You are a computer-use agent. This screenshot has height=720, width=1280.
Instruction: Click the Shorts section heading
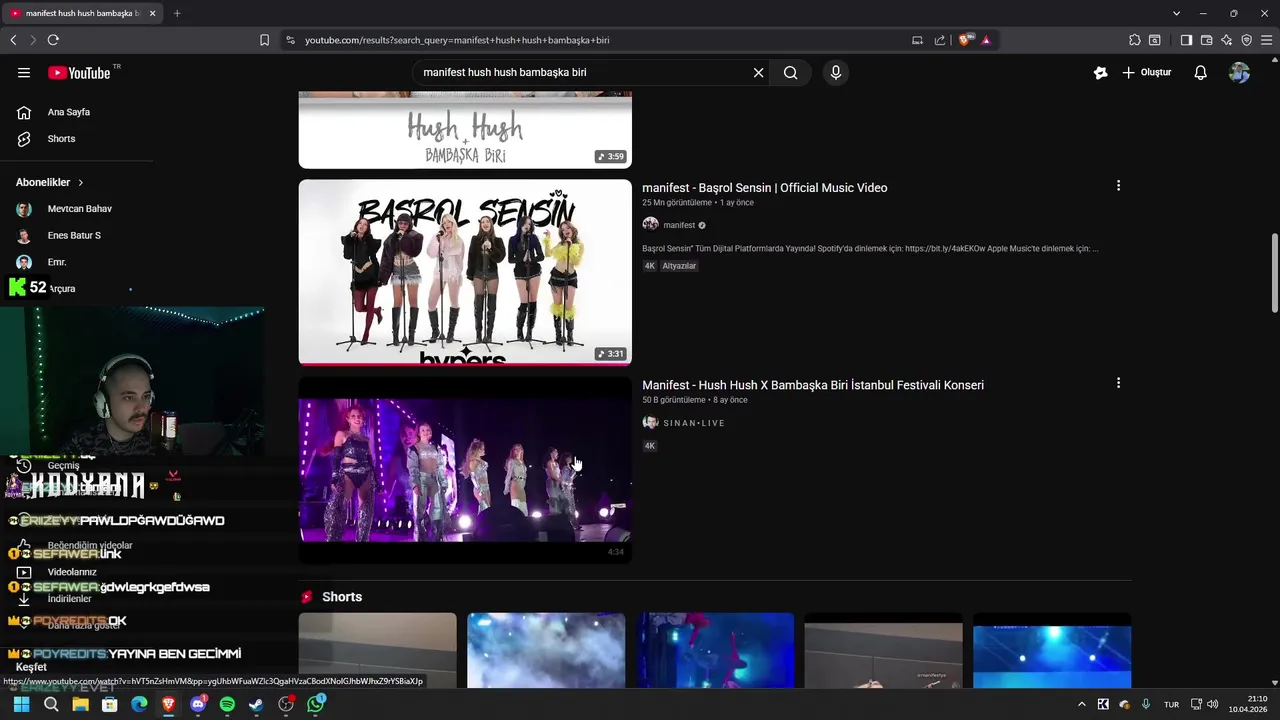coord(342,597)
